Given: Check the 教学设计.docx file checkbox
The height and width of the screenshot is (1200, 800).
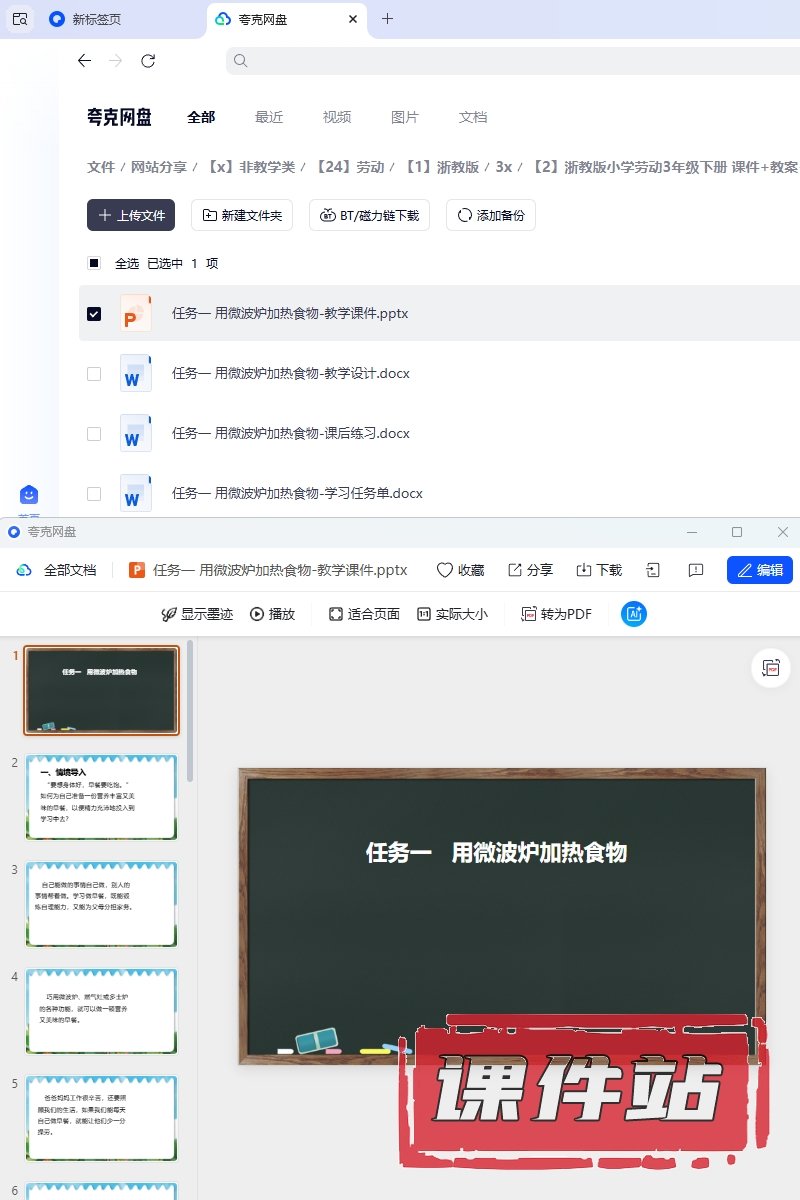Looking at the screenshot, I should coord(94,374).
